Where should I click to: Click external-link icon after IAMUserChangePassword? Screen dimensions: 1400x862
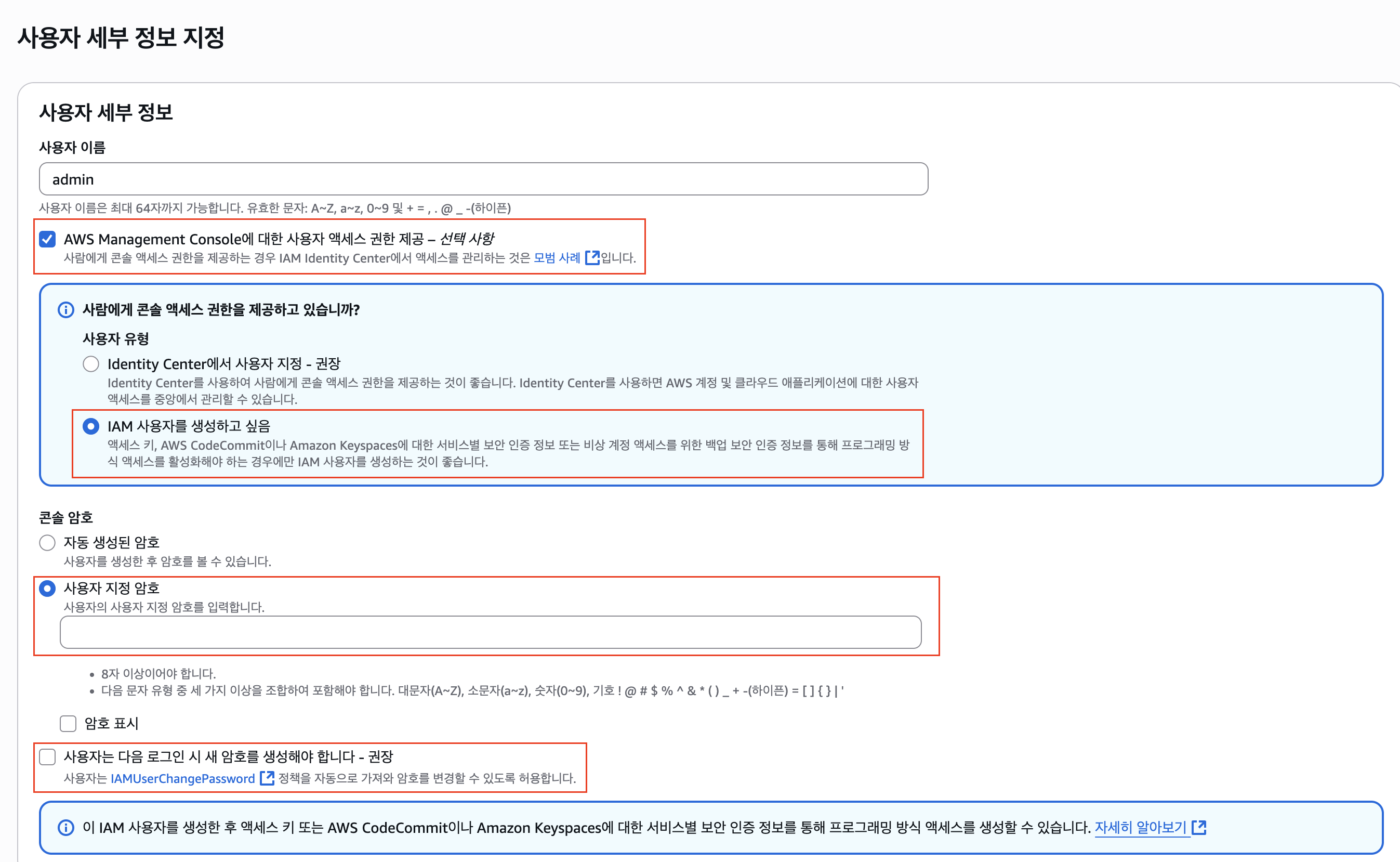point(267,778)
